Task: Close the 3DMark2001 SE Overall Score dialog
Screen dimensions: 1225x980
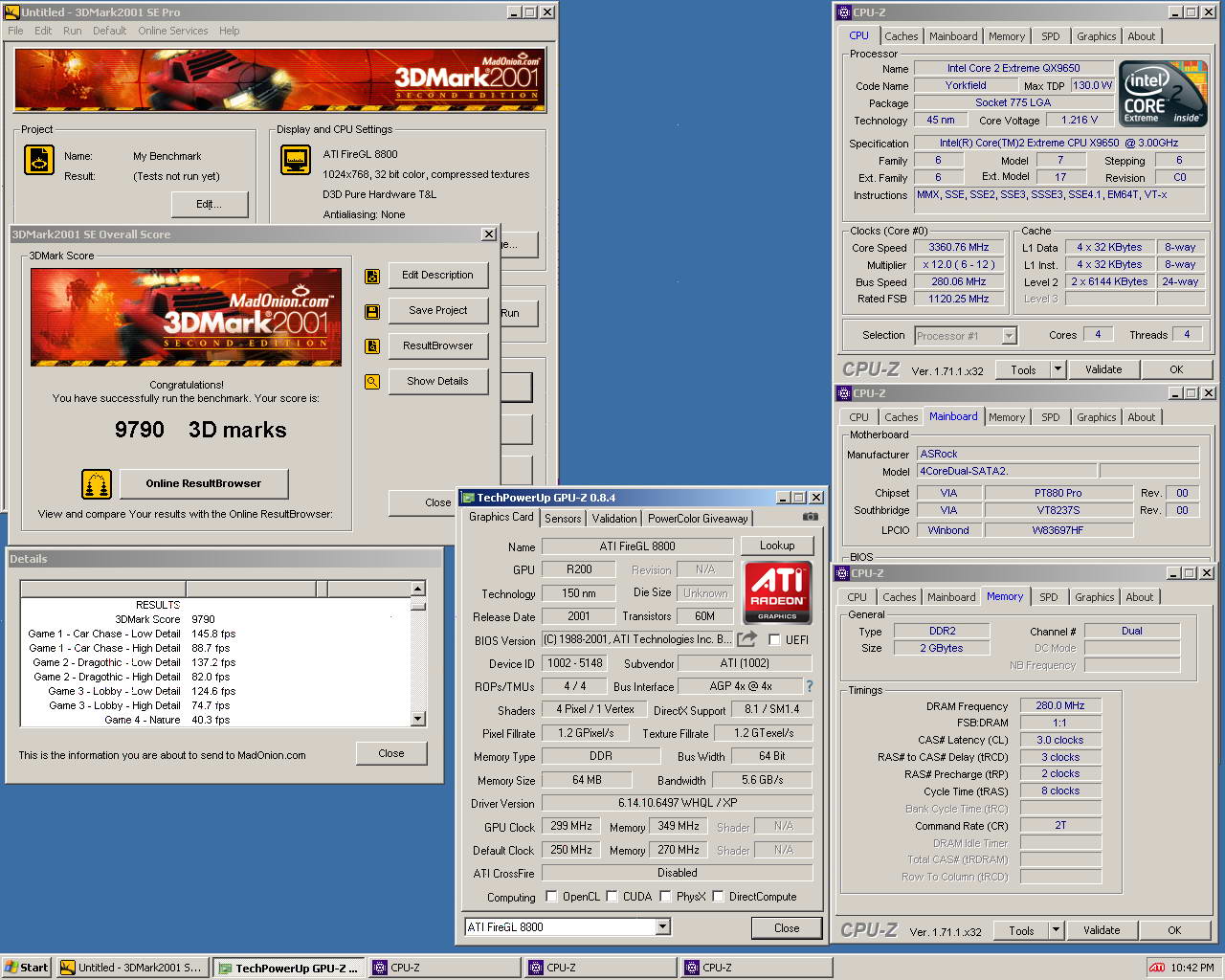Action: pyautogui.click(x=488, y=234)
